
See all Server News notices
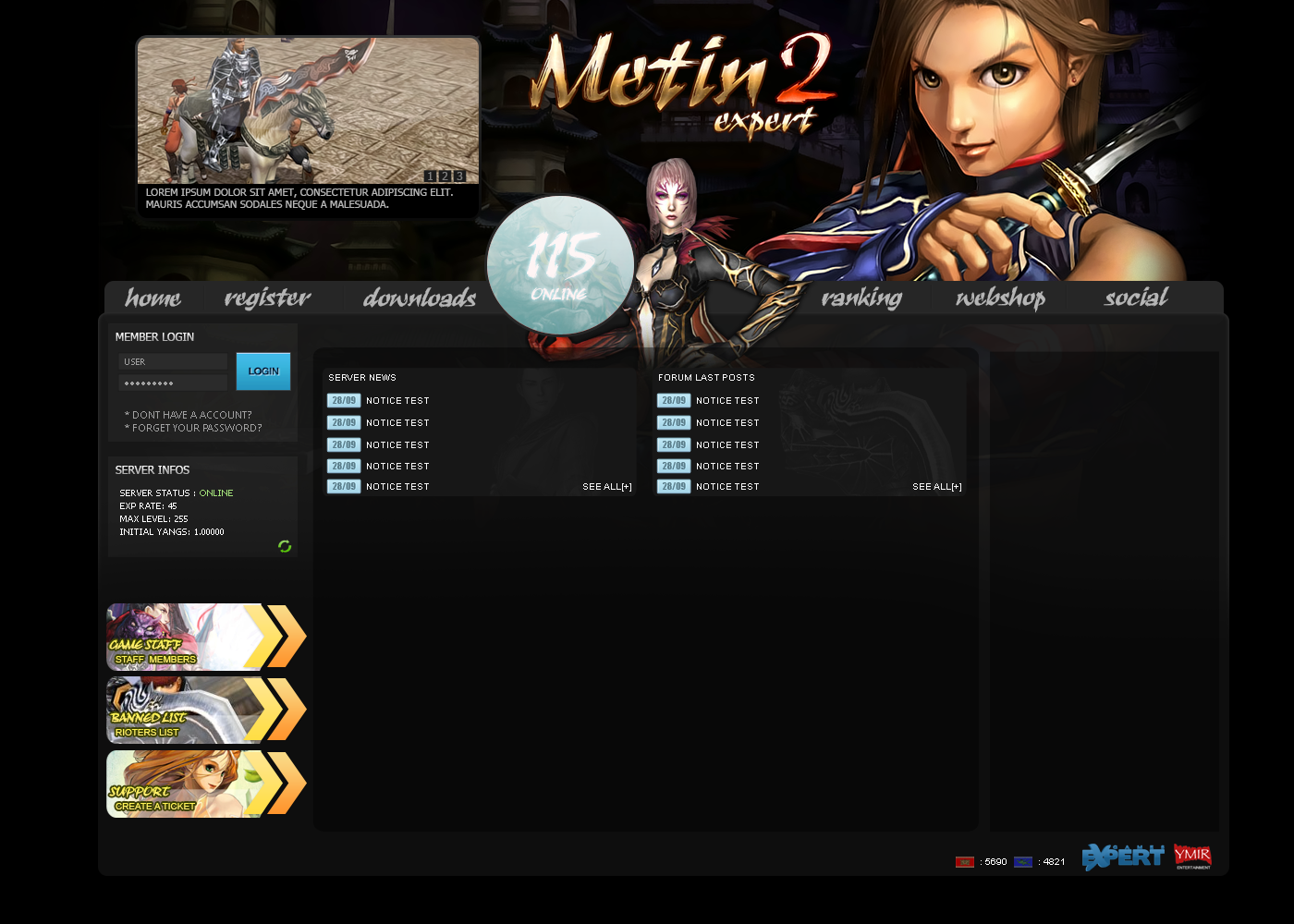tap(607, 487)
